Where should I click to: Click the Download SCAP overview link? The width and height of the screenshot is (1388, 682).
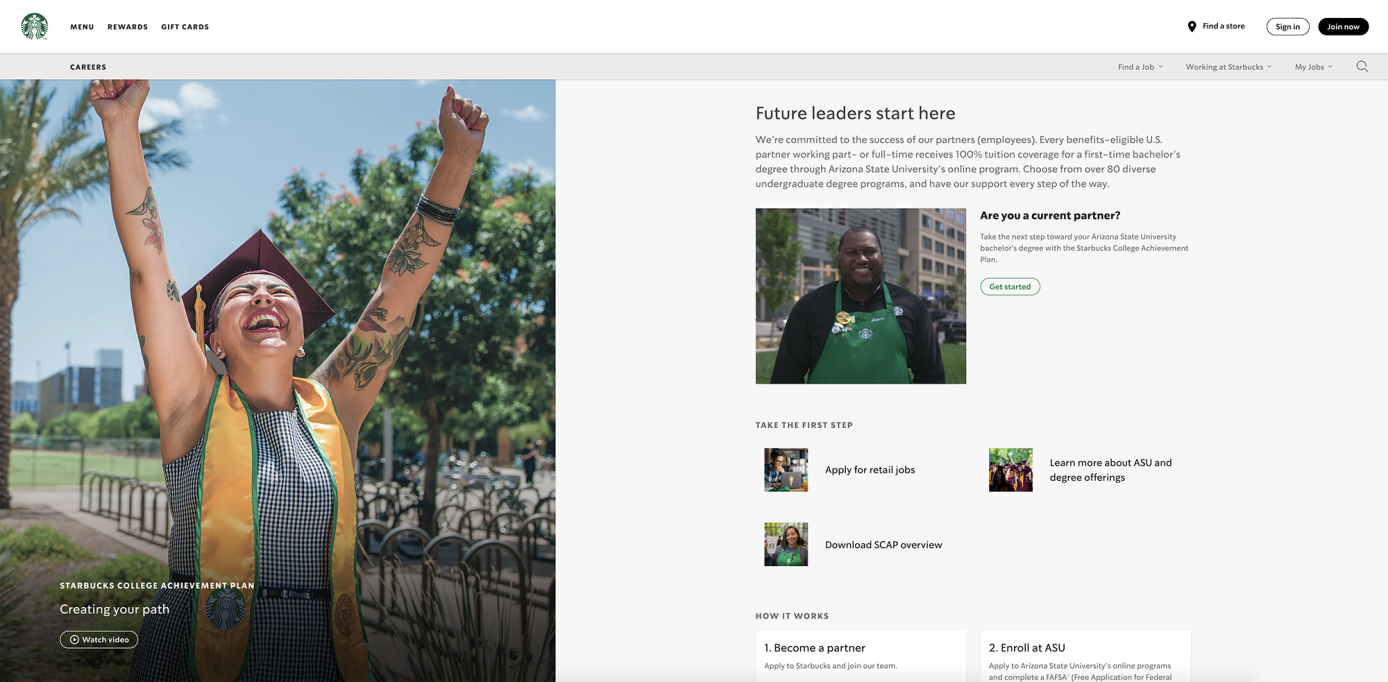coord(883,545)
